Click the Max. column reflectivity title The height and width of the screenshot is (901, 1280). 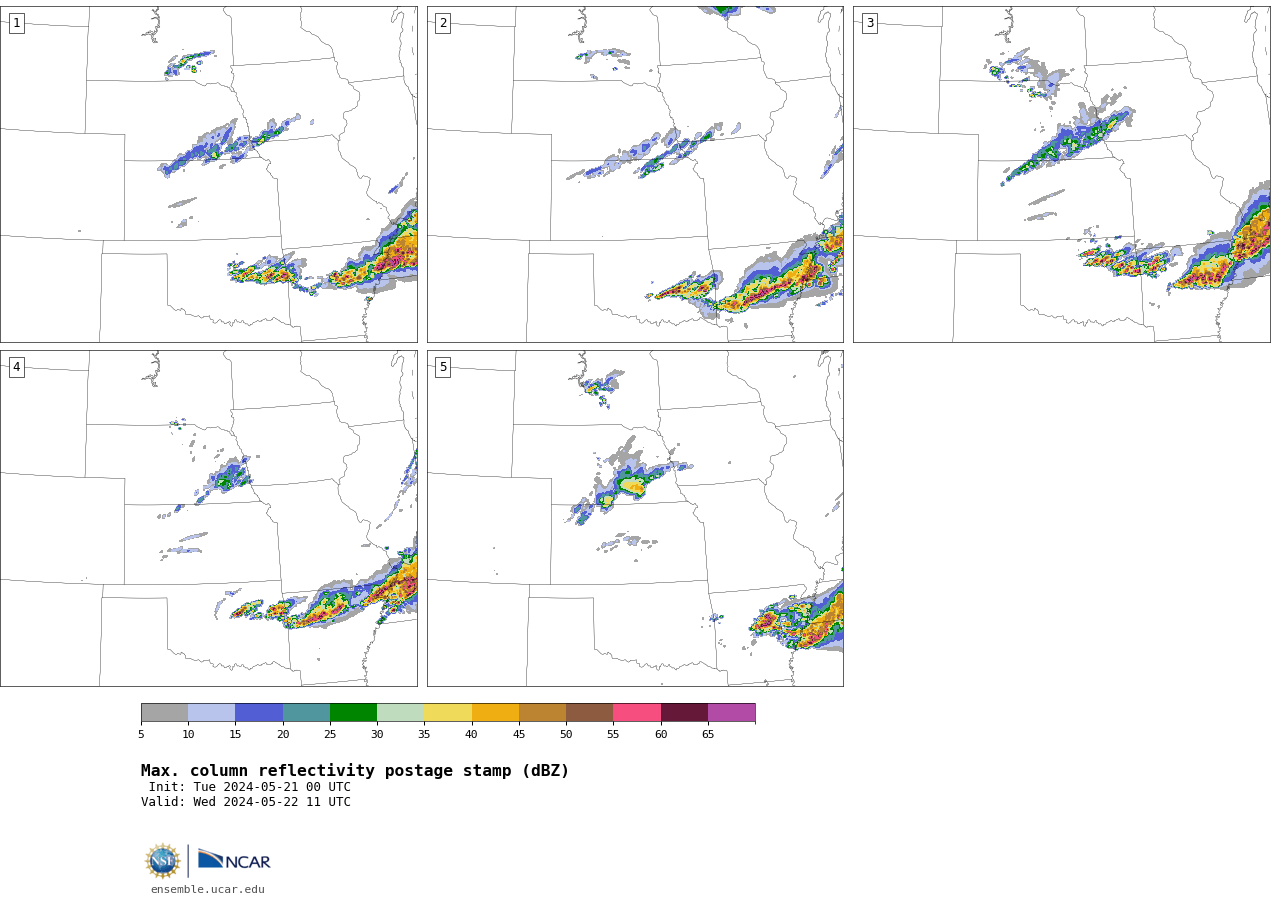pyautogui.click(x=355, y=771)
